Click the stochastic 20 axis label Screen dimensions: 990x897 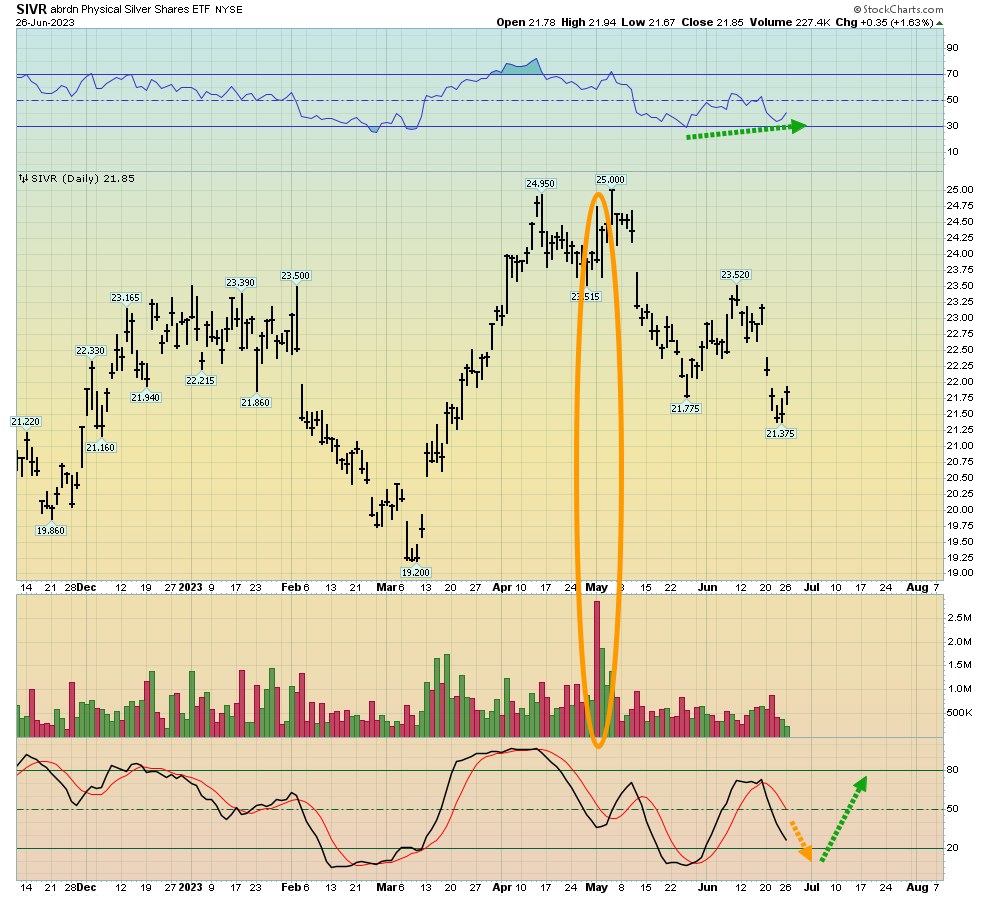pyautogui.click(x=952, y=848)
